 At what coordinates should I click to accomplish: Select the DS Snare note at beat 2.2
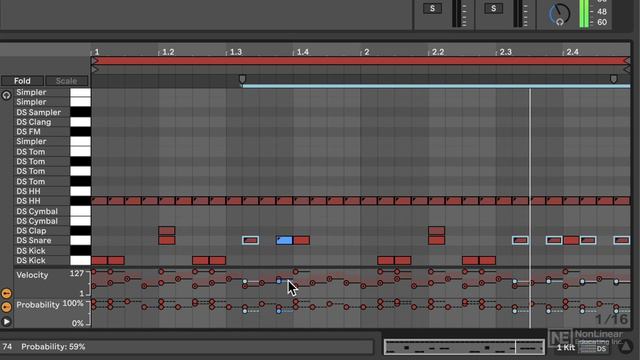(436, 240)
